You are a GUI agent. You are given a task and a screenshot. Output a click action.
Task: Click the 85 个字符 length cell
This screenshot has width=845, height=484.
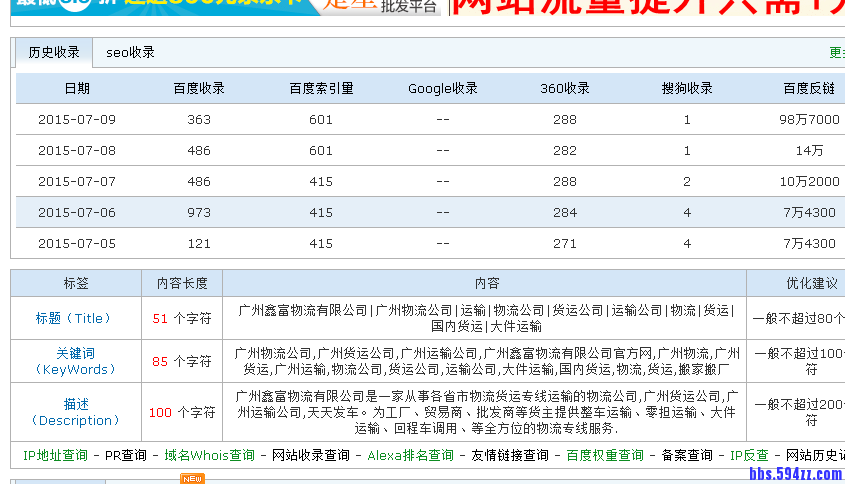182,362
